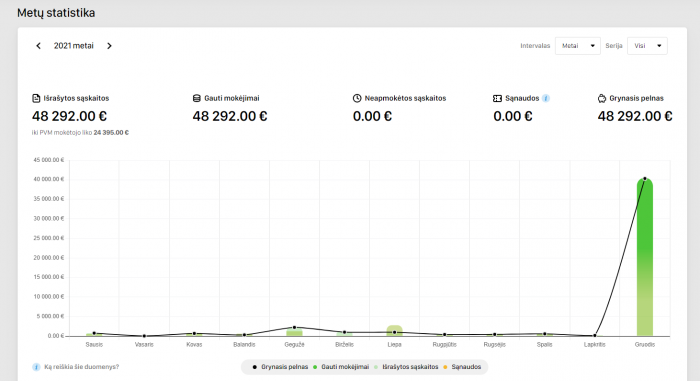This screenshot has width=700, height=381.
Task: Click the Gruodis green bar in chart
Action: 645,257
